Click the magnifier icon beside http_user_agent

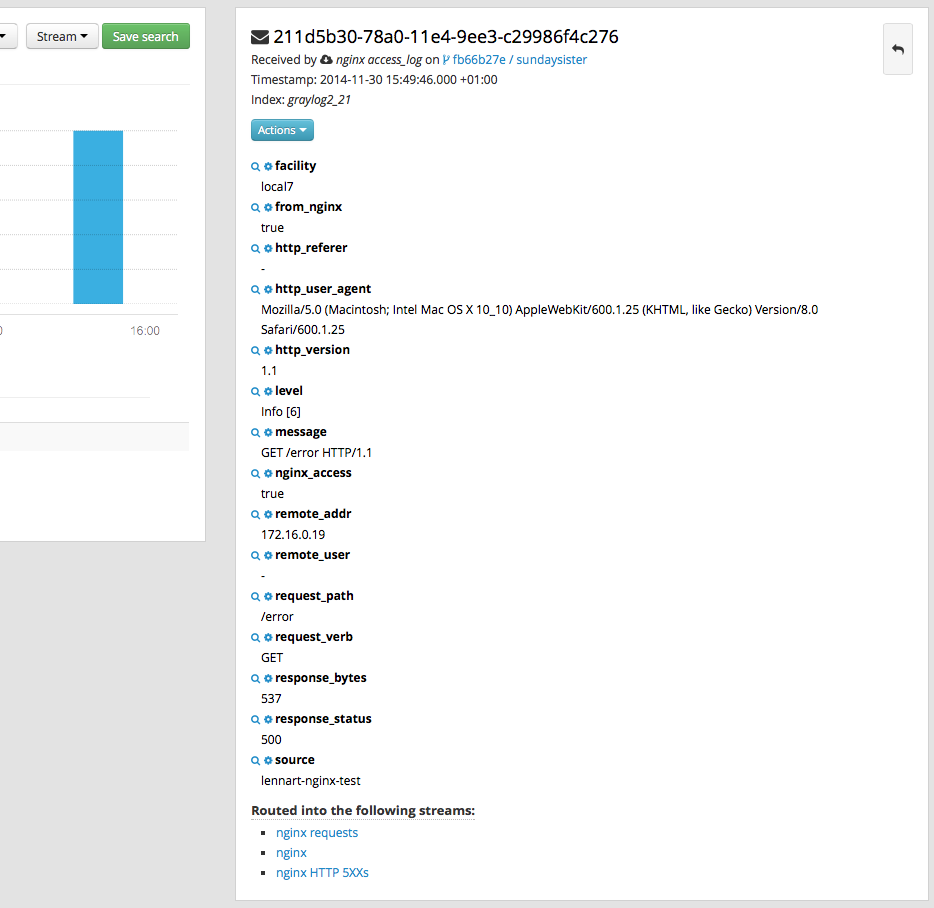(256, 290)
